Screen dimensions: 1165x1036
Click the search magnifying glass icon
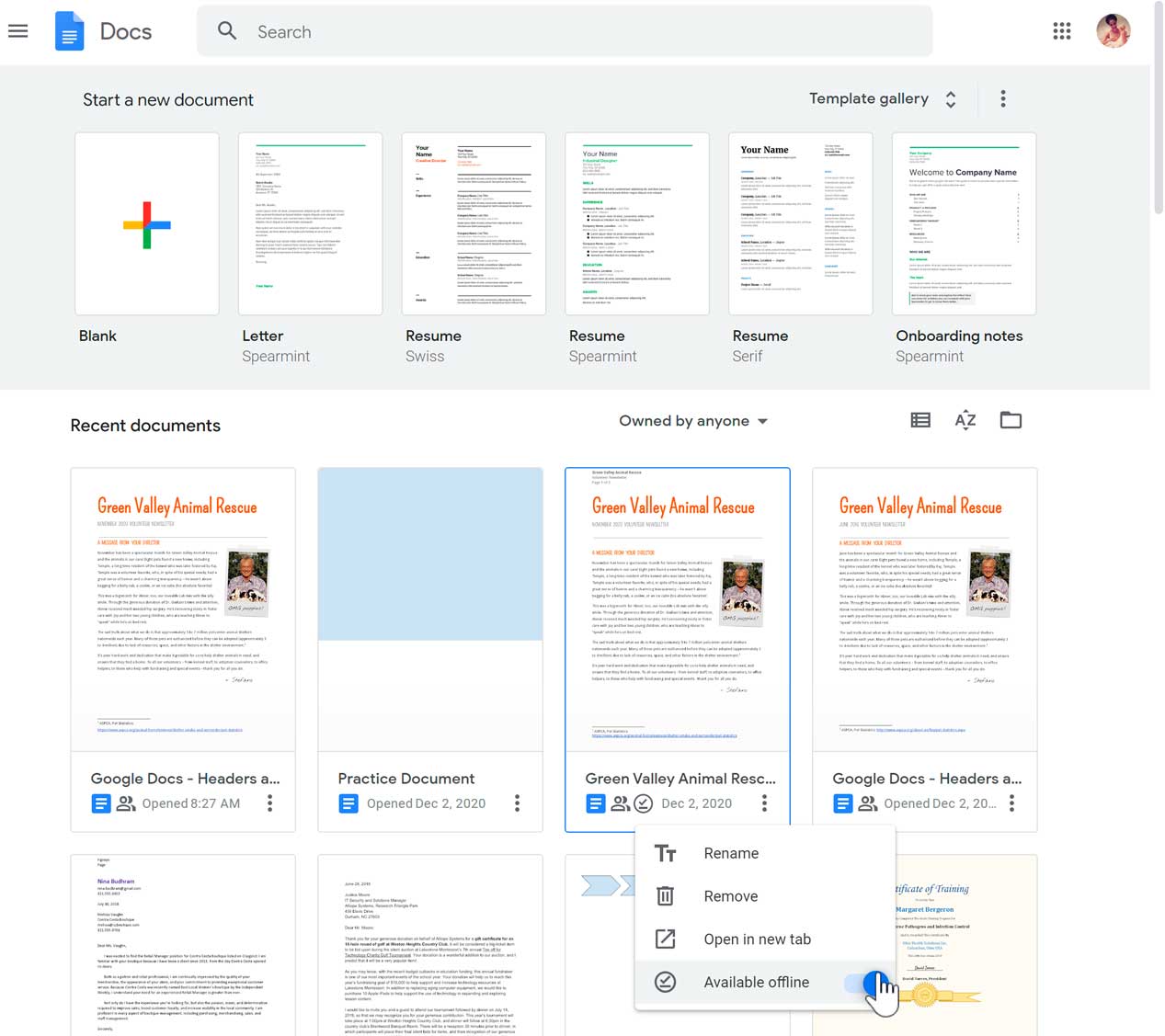click(226, 30)
